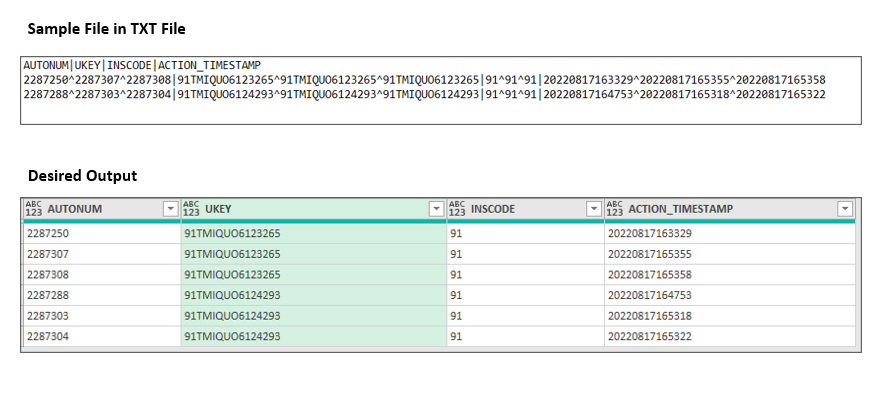This screenshot has height=394, width=895.
Task: Click the Sample File in TXT File heading
Action: tap(107, 29)
